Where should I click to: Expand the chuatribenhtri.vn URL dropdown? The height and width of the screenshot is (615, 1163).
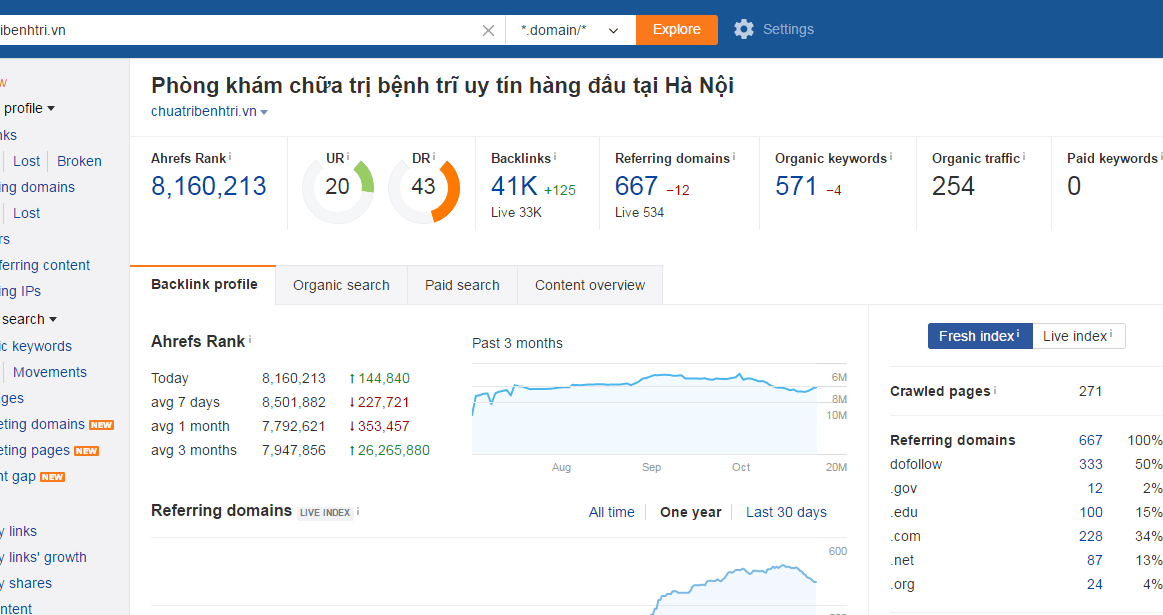coord(264,112)
